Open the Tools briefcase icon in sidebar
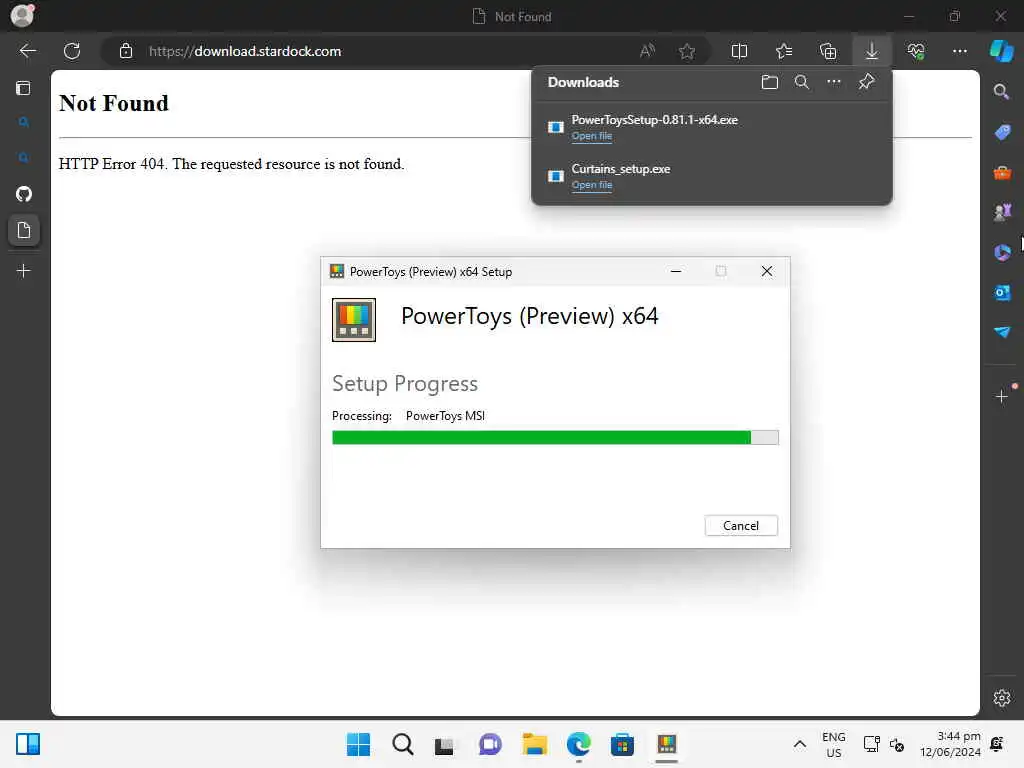This screenshot has width=1024, height=768. pos(1002,172)
